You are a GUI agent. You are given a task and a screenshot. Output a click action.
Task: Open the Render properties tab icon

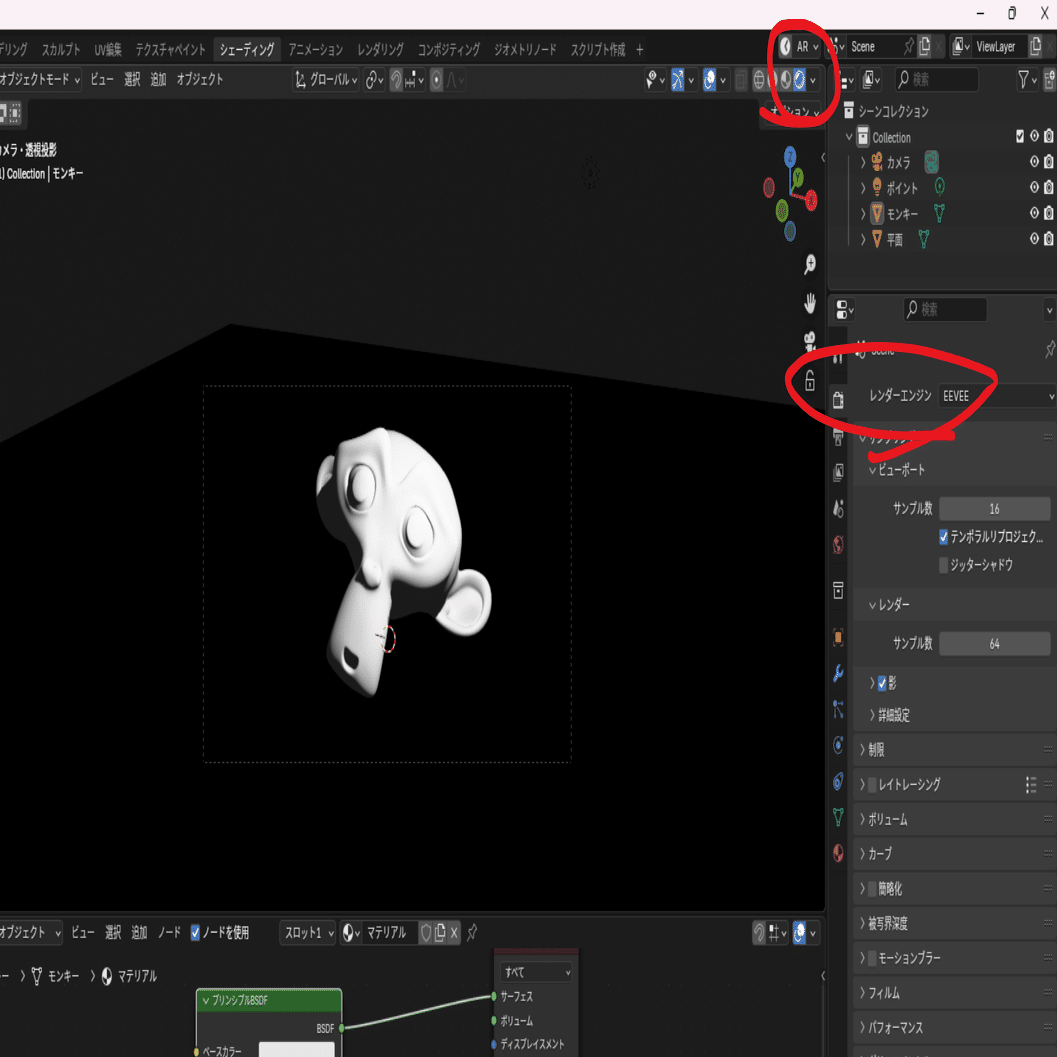tap(839, 400)
